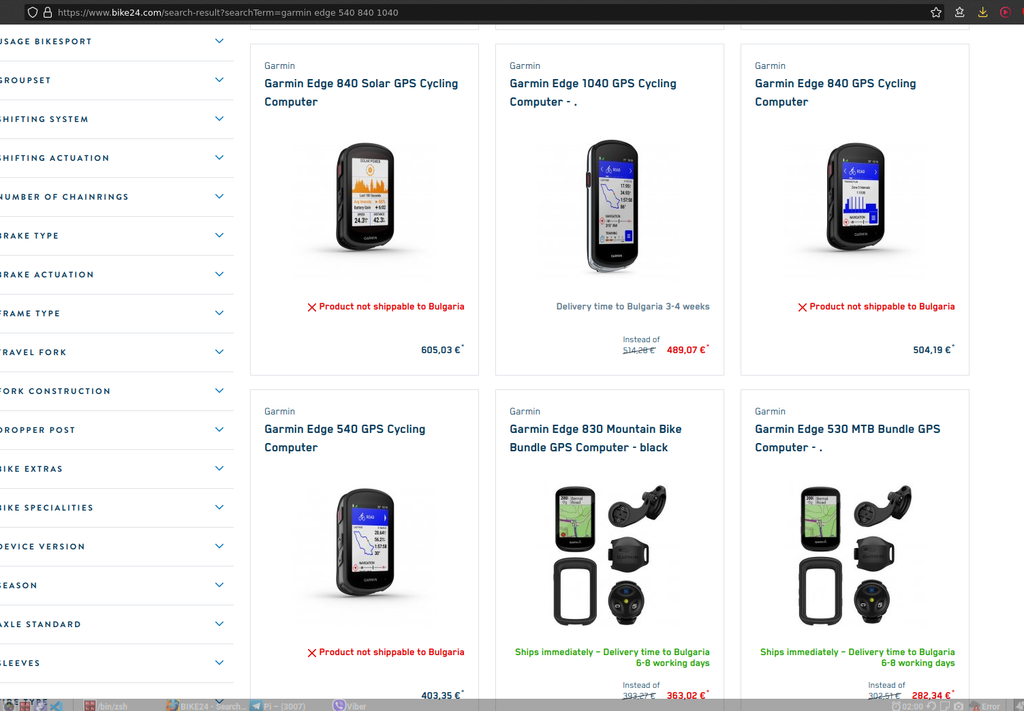Open Garmin Edge 830 Mountain Bike Bundle link
This screenshot has width=1024, height=711.
coord(596,438)
